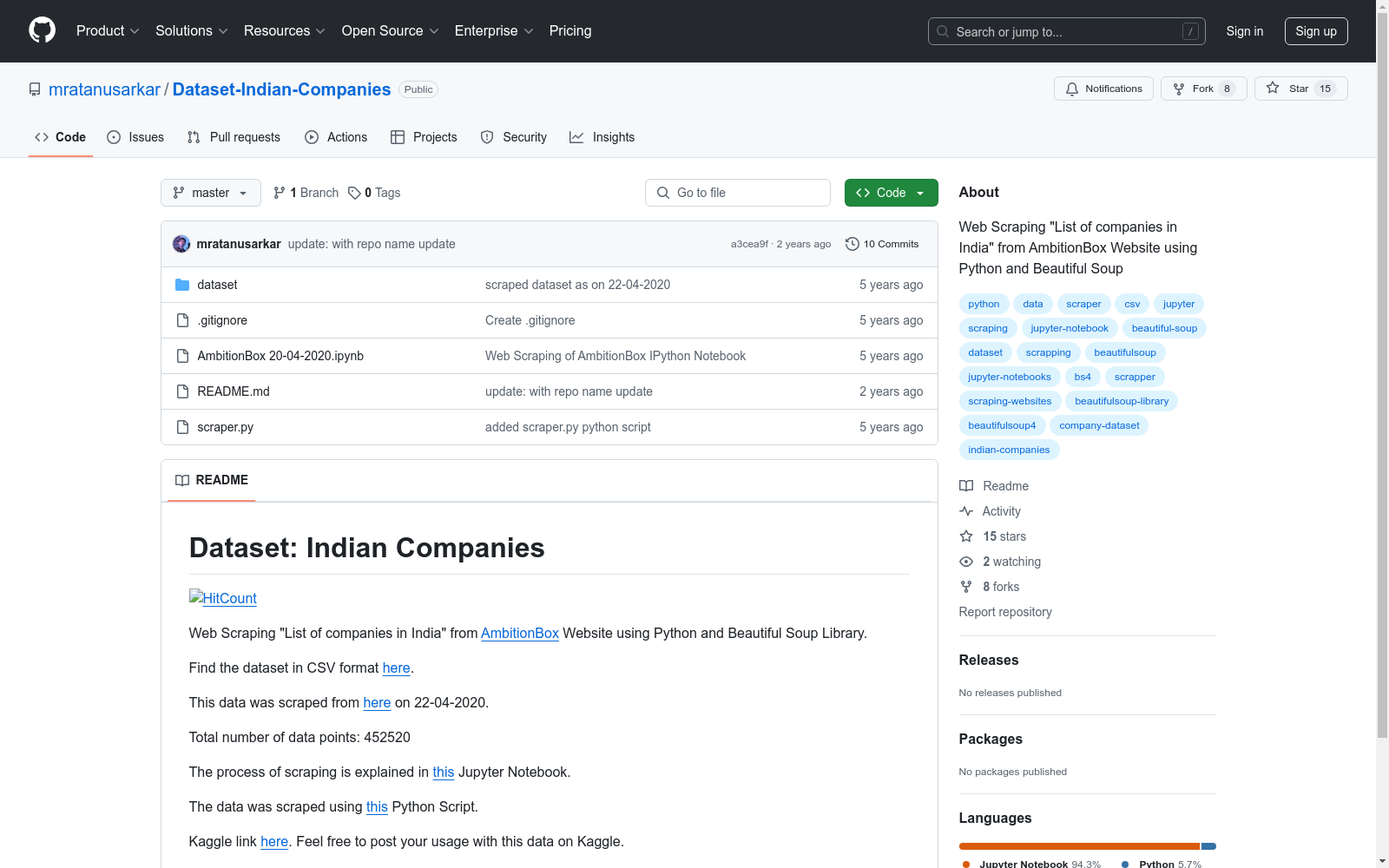Viewport: 1389px width, 868px height.
Task: Click the tag icon next to Tags
Action: (354, 193)
